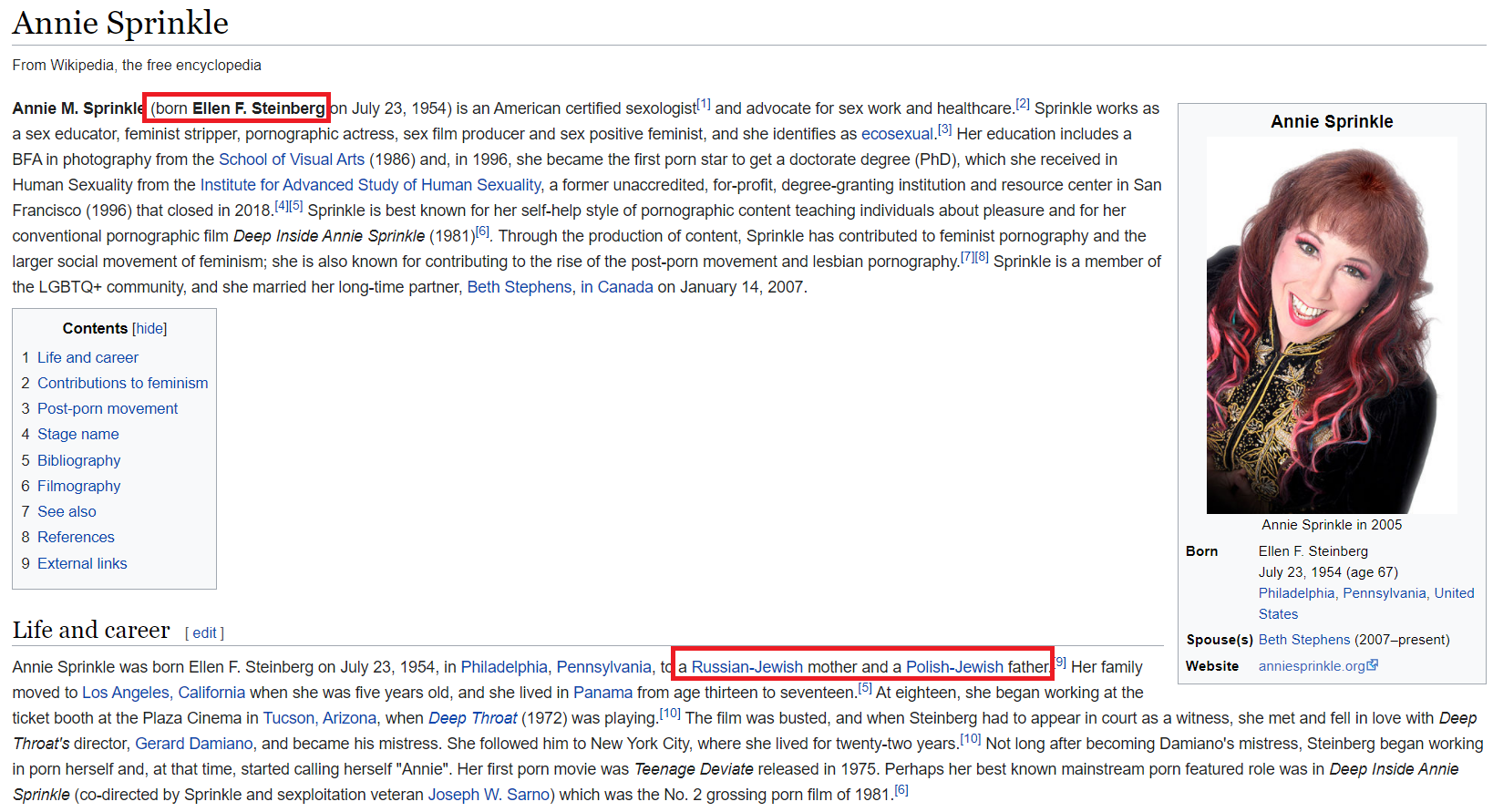Jump to Contributions to feminism contents entry
The height and width of the screenshot is (812, 1493).
(122, 383)
